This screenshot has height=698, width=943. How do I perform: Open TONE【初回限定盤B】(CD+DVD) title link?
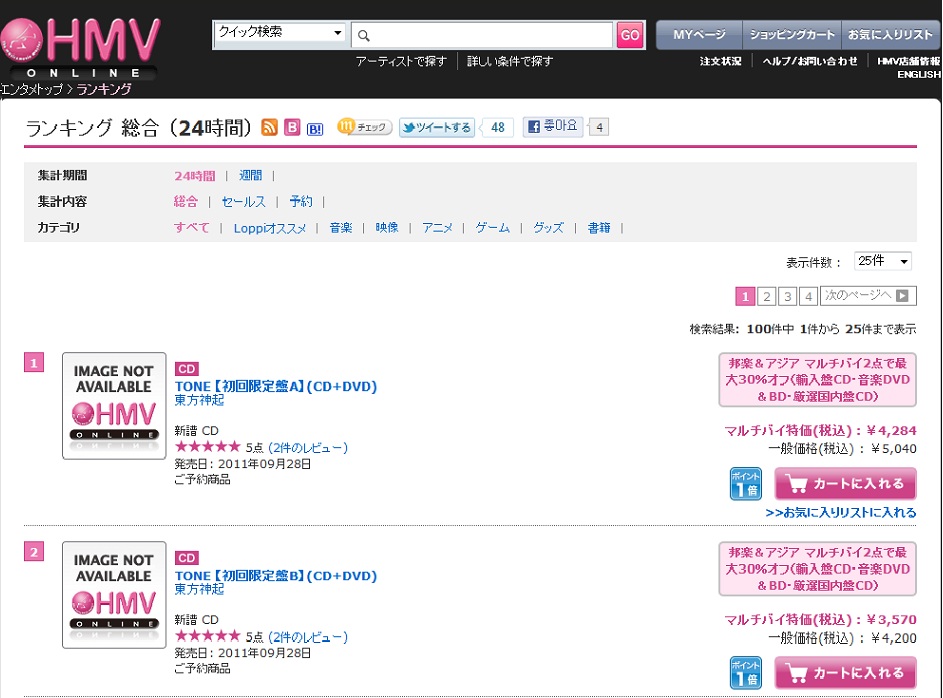point(276,576)
